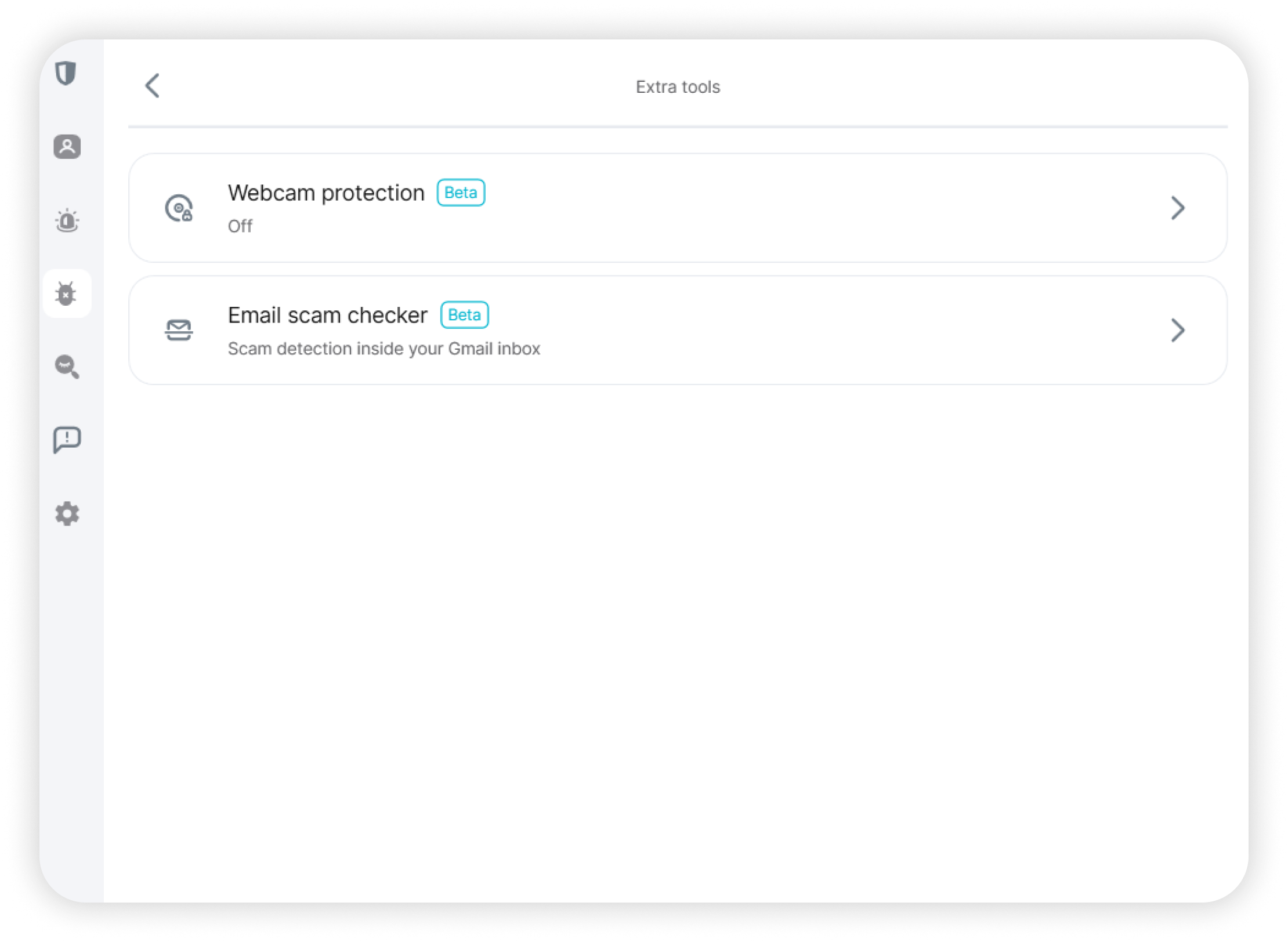Screen dimensions: 1288x942
Task: Click the Beta badge beside Email scam checker
Action: [x=465, y=315]
